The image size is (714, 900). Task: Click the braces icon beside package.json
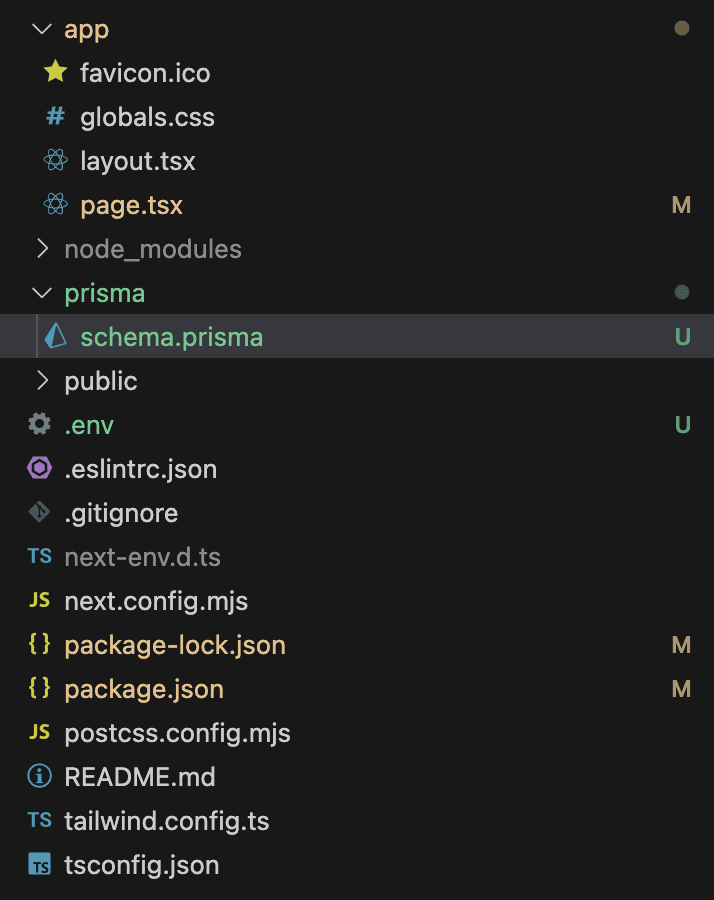(40, 689)
